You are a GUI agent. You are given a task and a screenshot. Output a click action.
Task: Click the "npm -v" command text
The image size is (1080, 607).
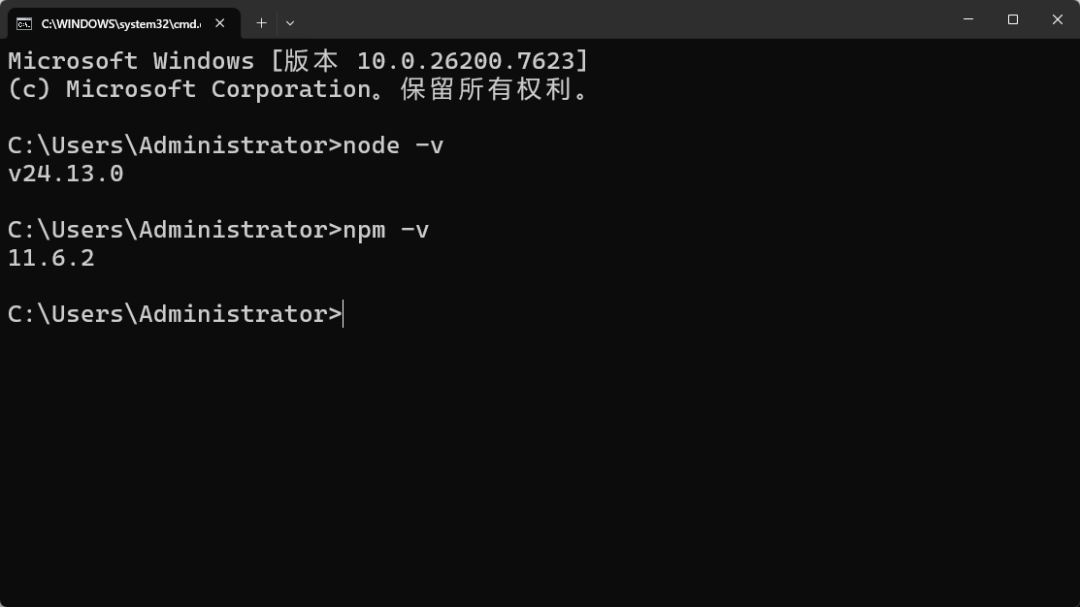pos(386,230)
